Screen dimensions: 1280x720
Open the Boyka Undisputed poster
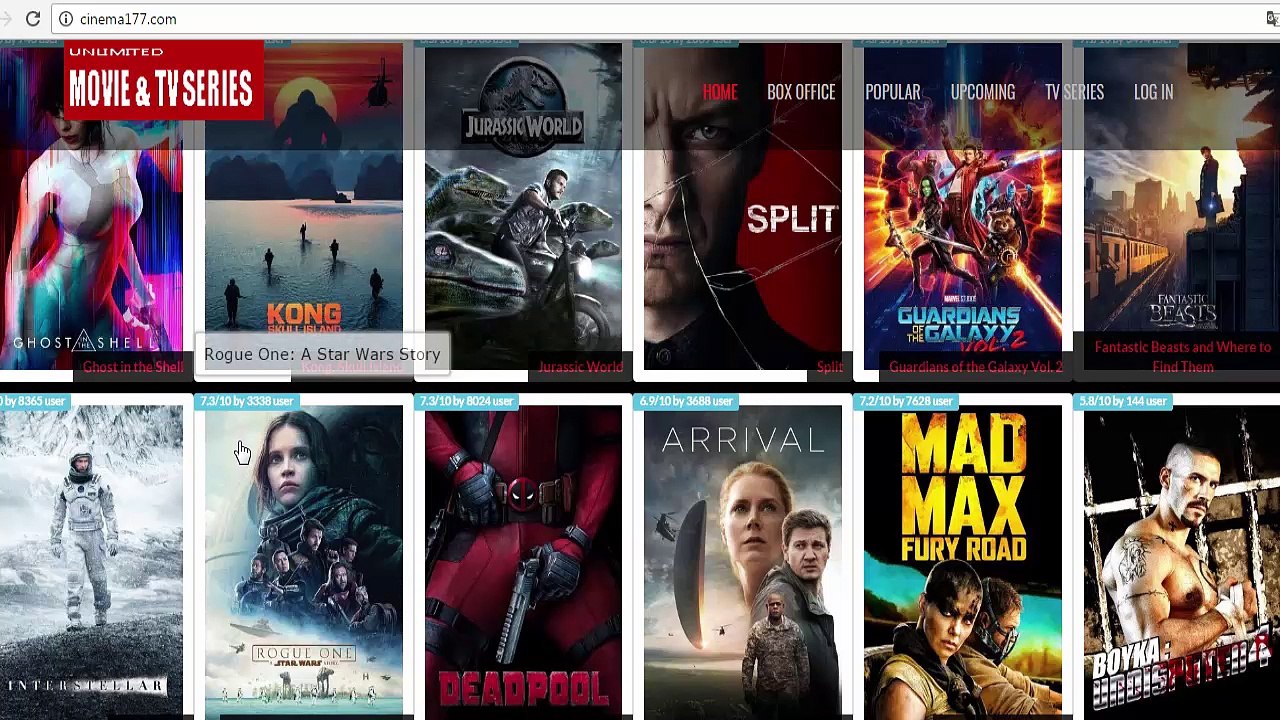(1182, 563)
